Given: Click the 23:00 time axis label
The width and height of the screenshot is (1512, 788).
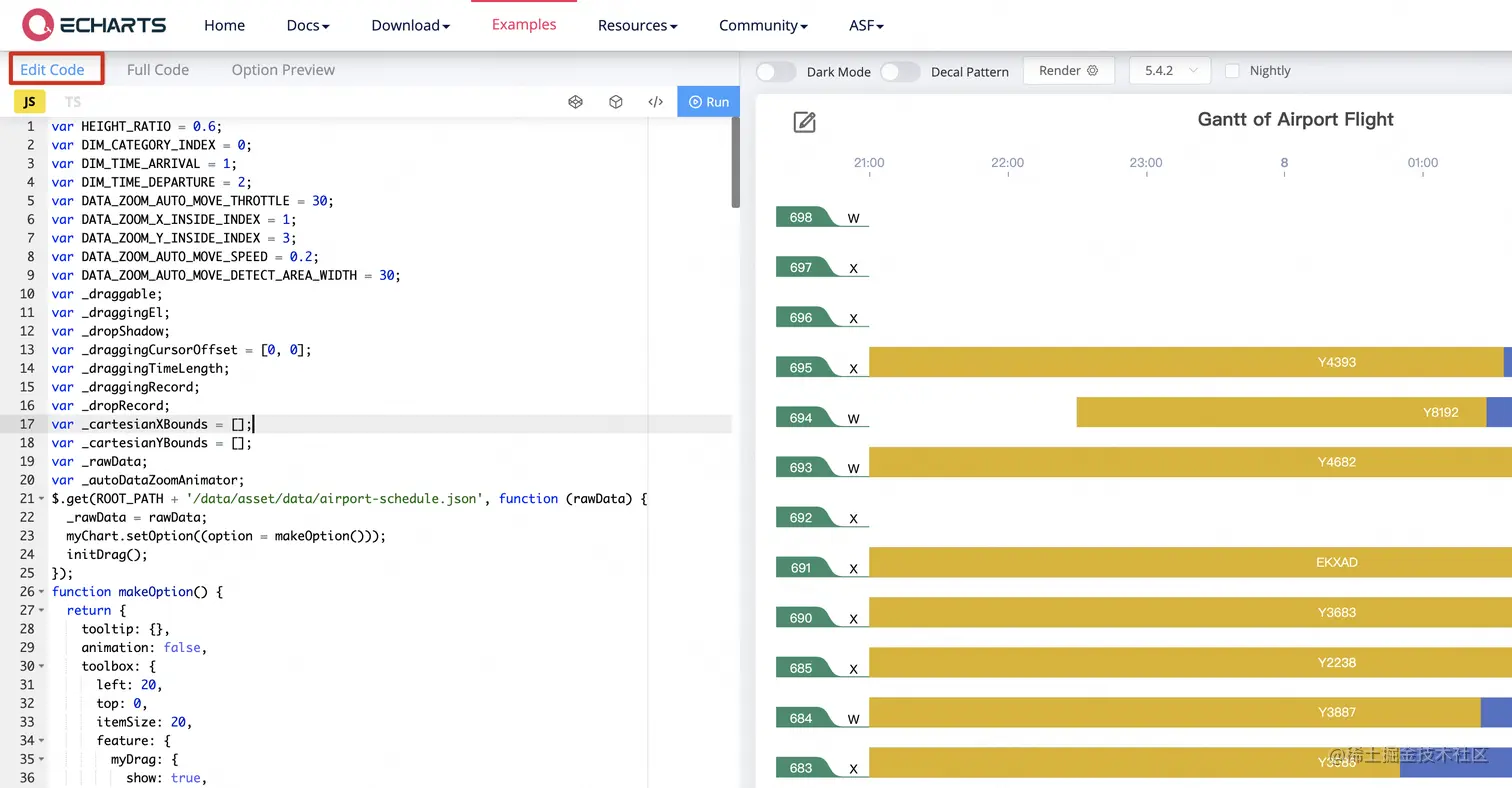Looking at the screenshot, I should [x=1146, y=162].
